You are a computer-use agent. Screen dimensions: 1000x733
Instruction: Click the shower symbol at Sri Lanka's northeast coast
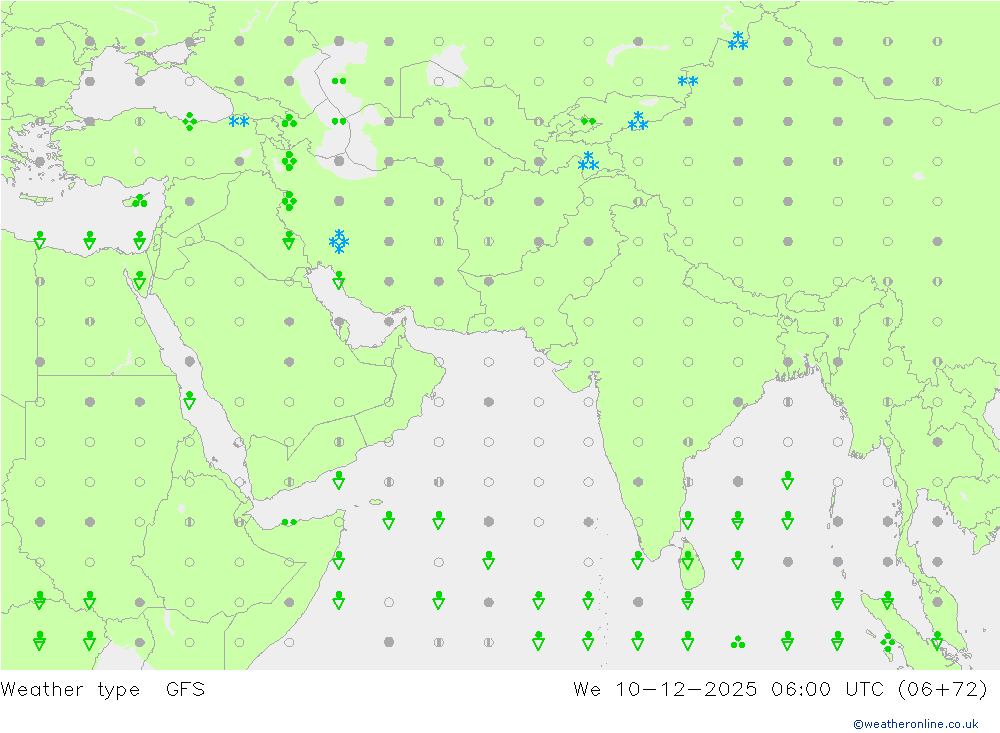688,521
